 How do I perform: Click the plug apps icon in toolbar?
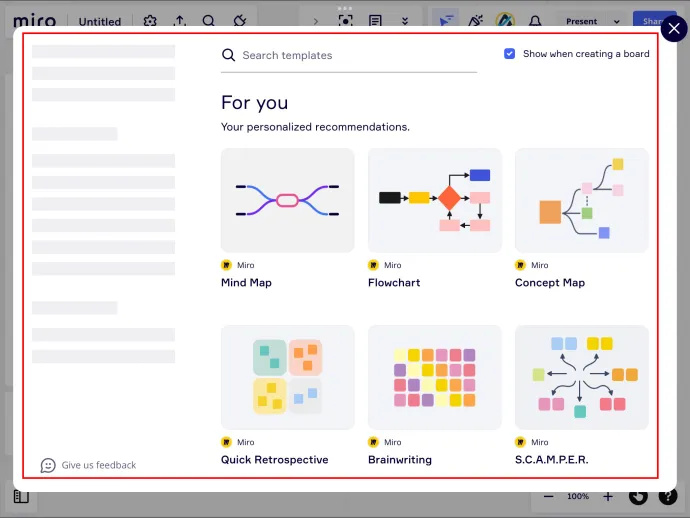tap(239, 21)
